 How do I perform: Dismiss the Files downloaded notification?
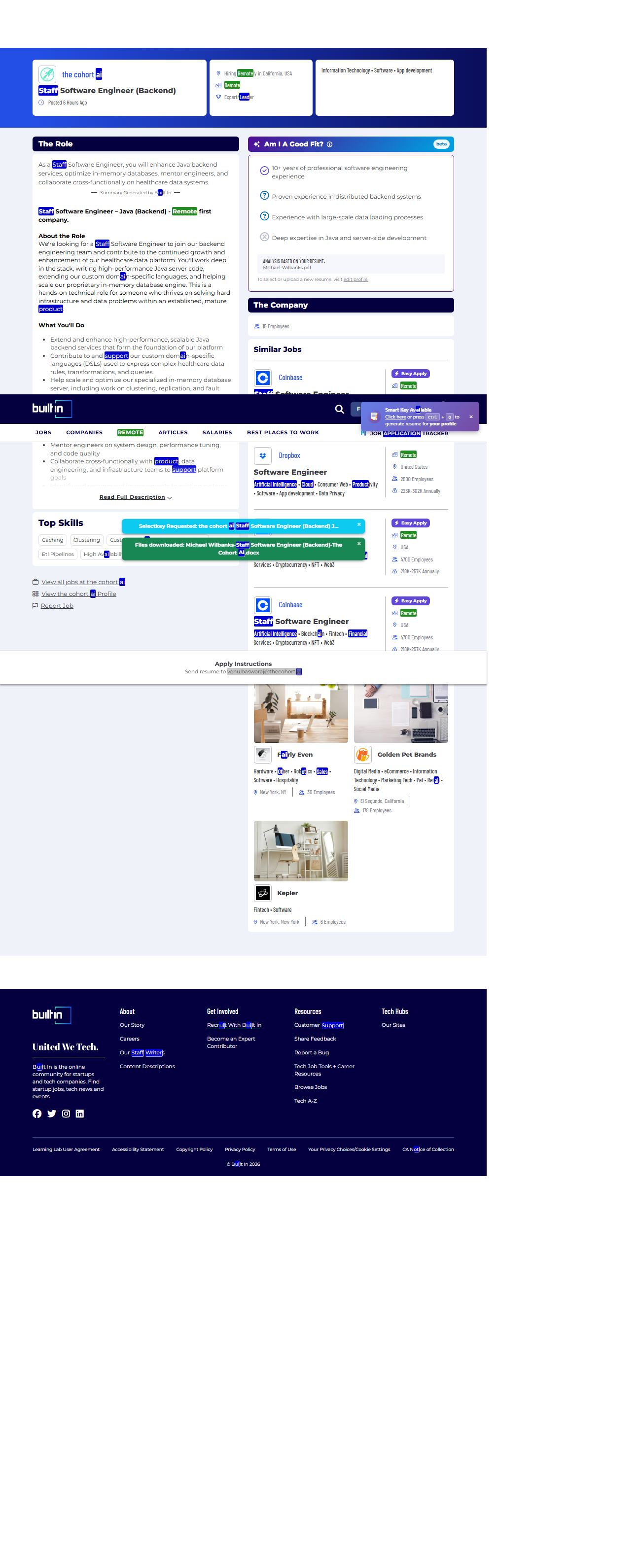359,544
